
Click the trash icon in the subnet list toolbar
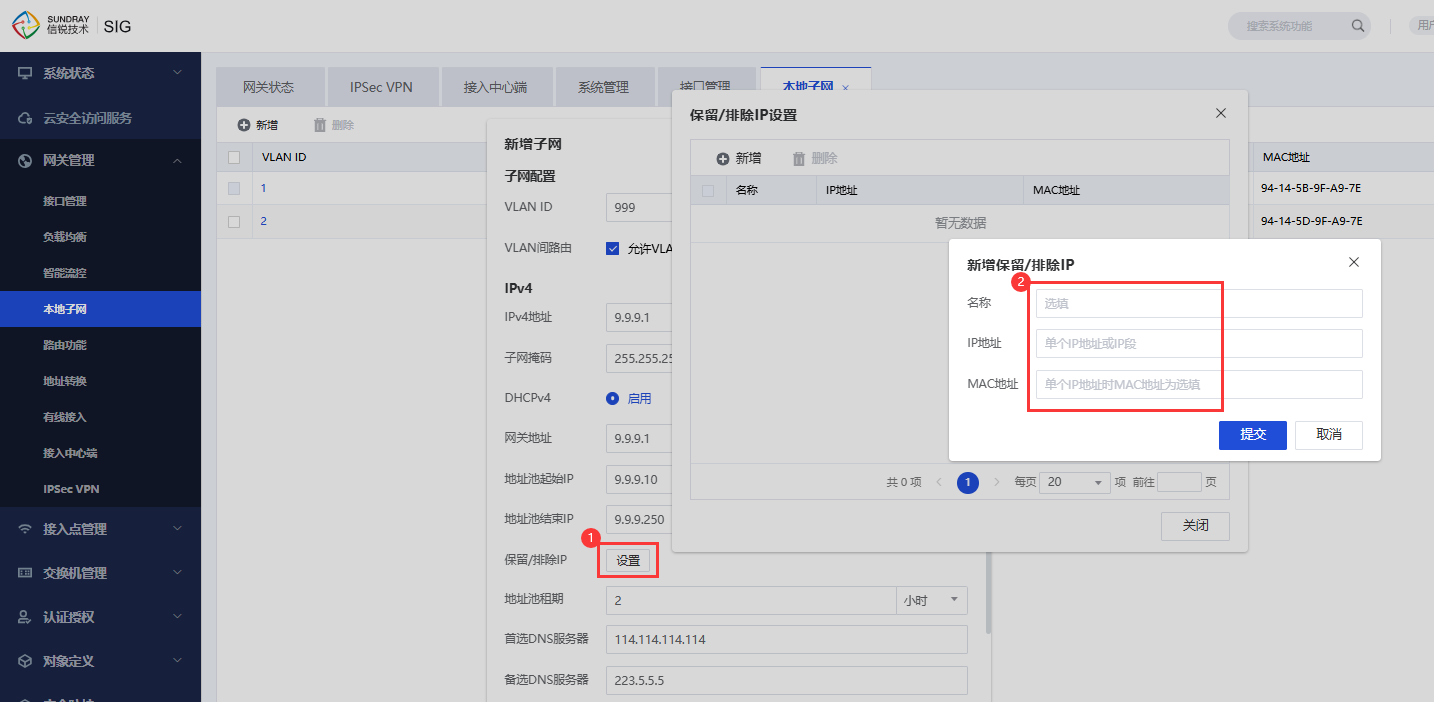tap(320, 125)
